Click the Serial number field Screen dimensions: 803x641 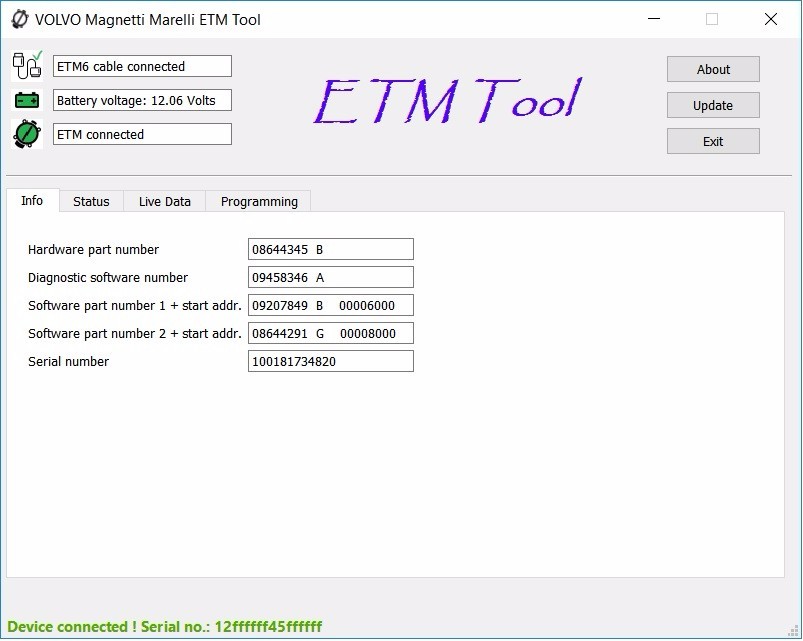coord(330,361)
